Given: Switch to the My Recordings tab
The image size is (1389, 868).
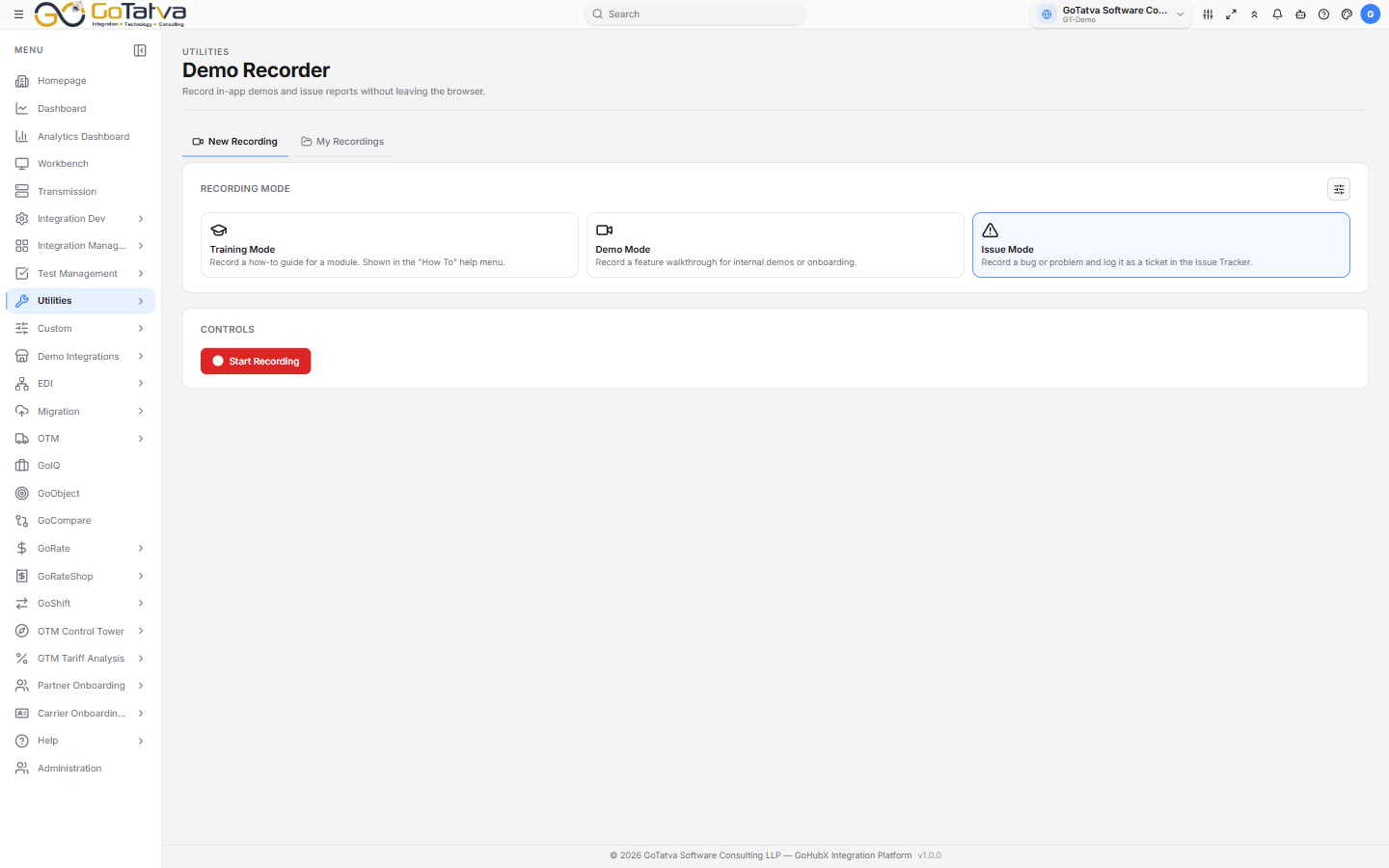Looking at the screenshot, I should tap(342, 142).
